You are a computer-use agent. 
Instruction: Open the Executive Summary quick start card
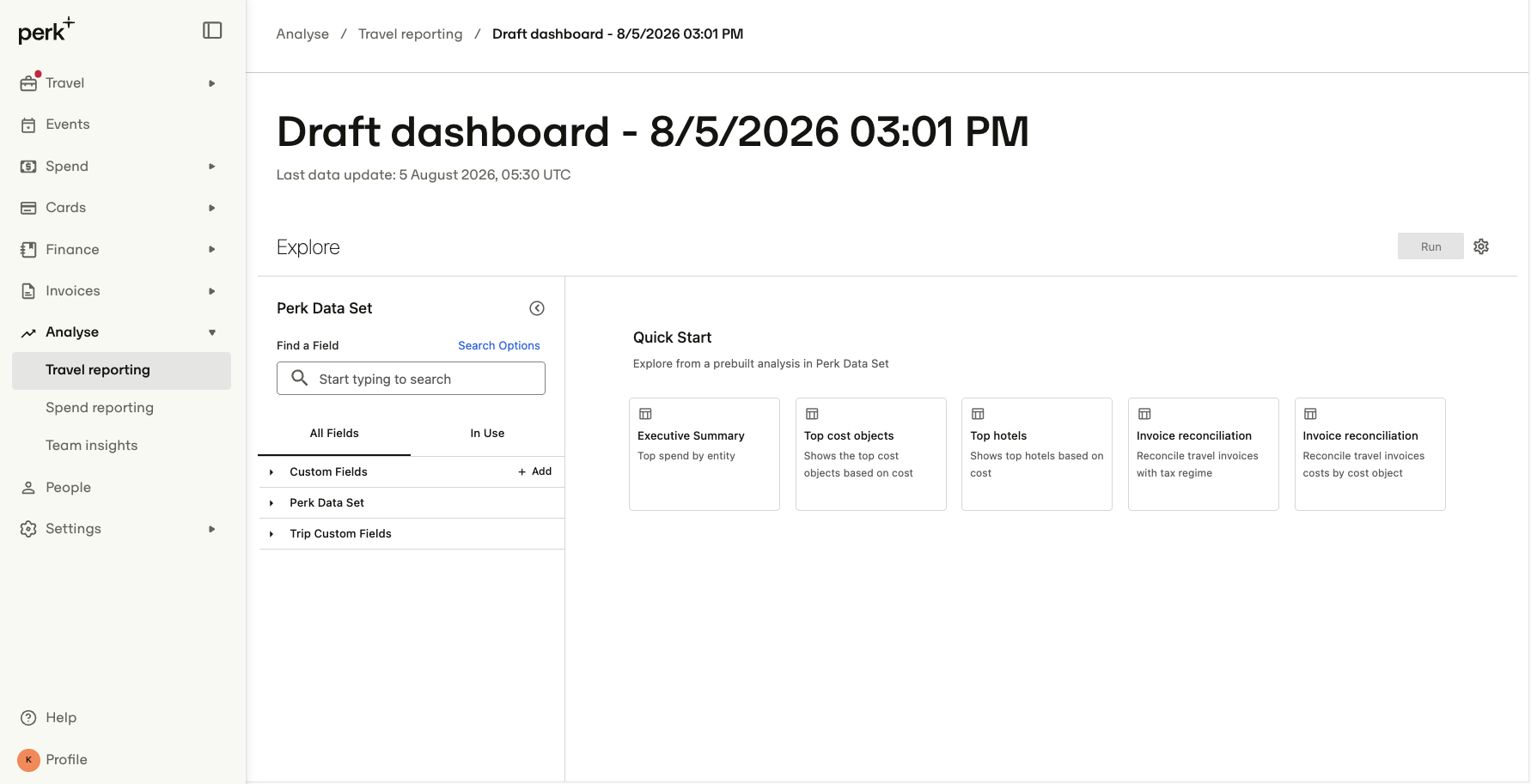(x=705, y=454)
